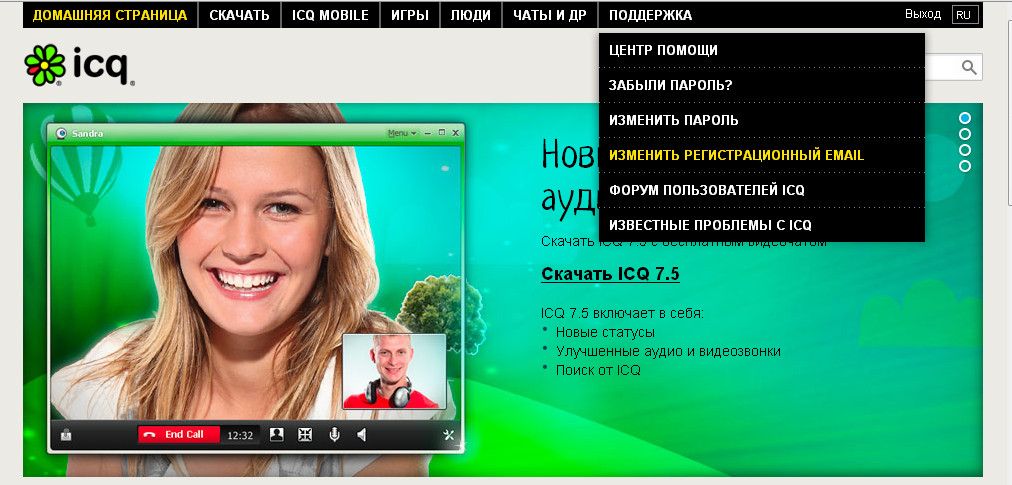Click the webcam icon at call bar left
1012x485 pixels.
pyautogui.click(x=65, y=435)
